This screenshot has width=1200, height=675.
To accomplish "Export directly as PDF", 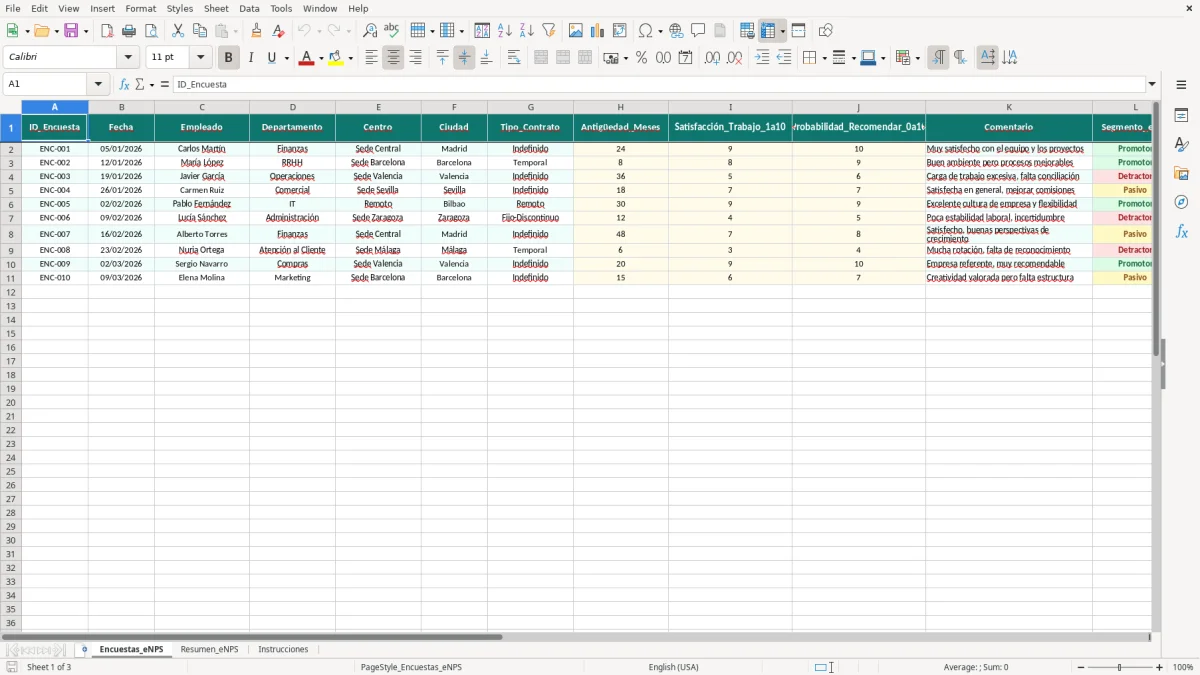I will (x=107, y=31).
